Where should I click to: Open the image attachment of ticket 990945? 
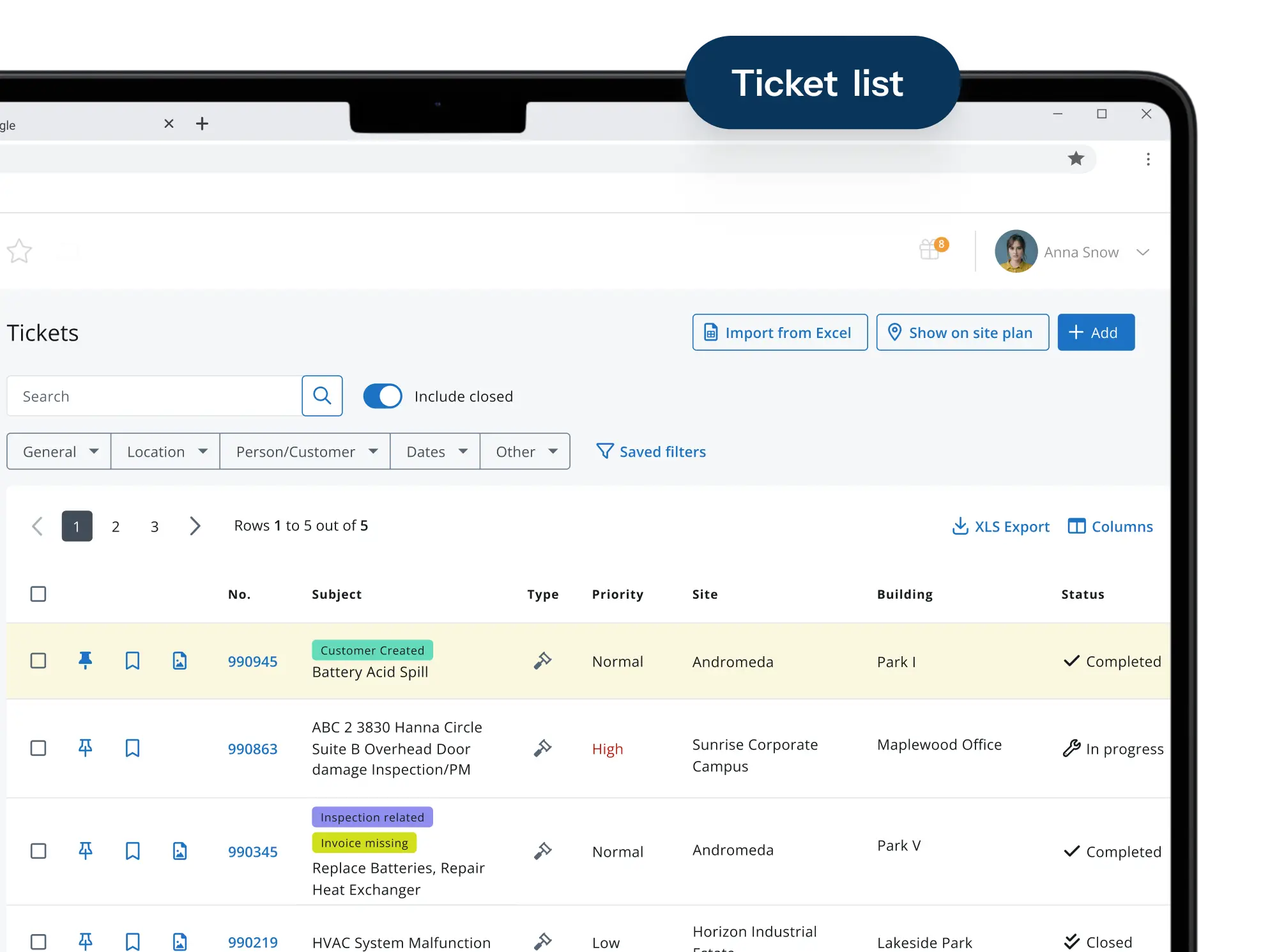tap(180, 661)
